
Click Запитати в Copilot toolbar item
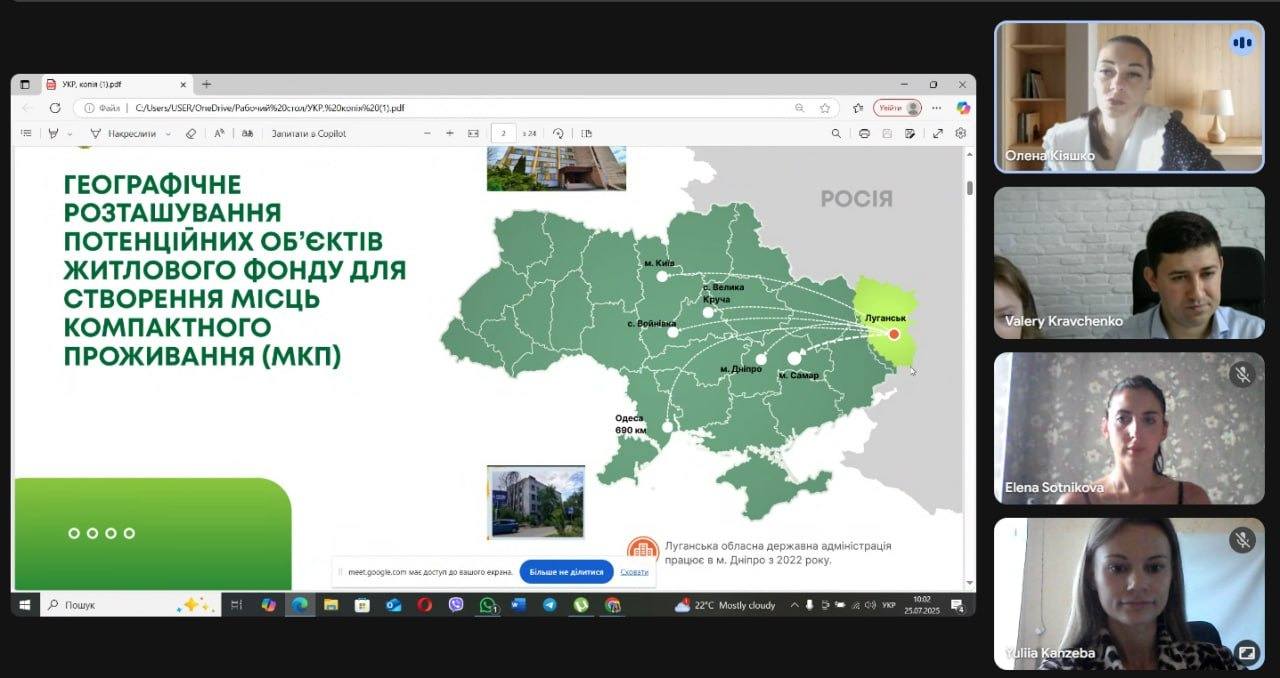(308, 133)
